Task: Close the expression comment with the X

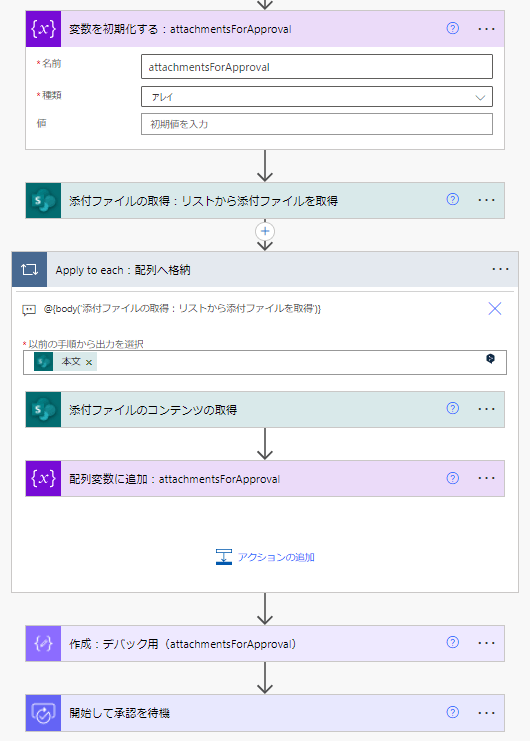Action: pos(495,309)
